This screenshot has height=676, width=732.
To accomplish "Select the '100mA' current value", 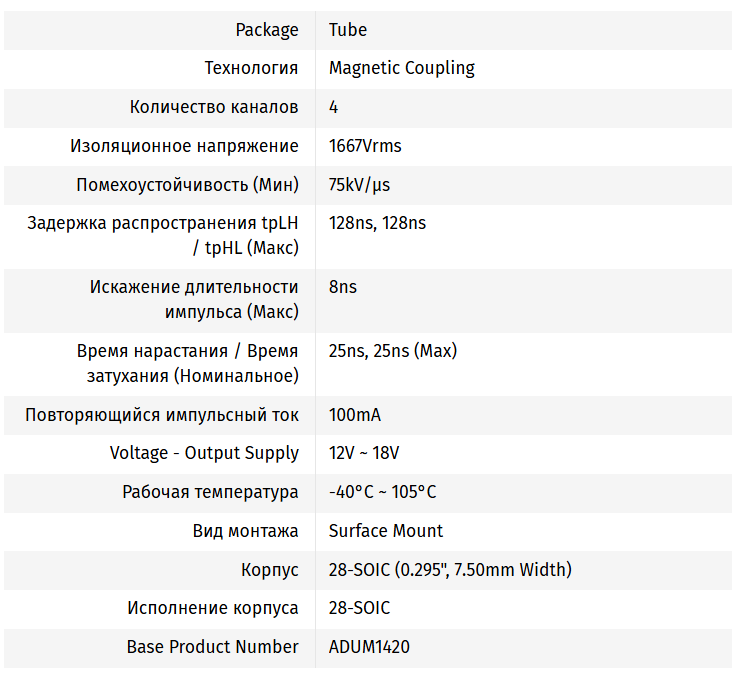I will tap(355, 415).
